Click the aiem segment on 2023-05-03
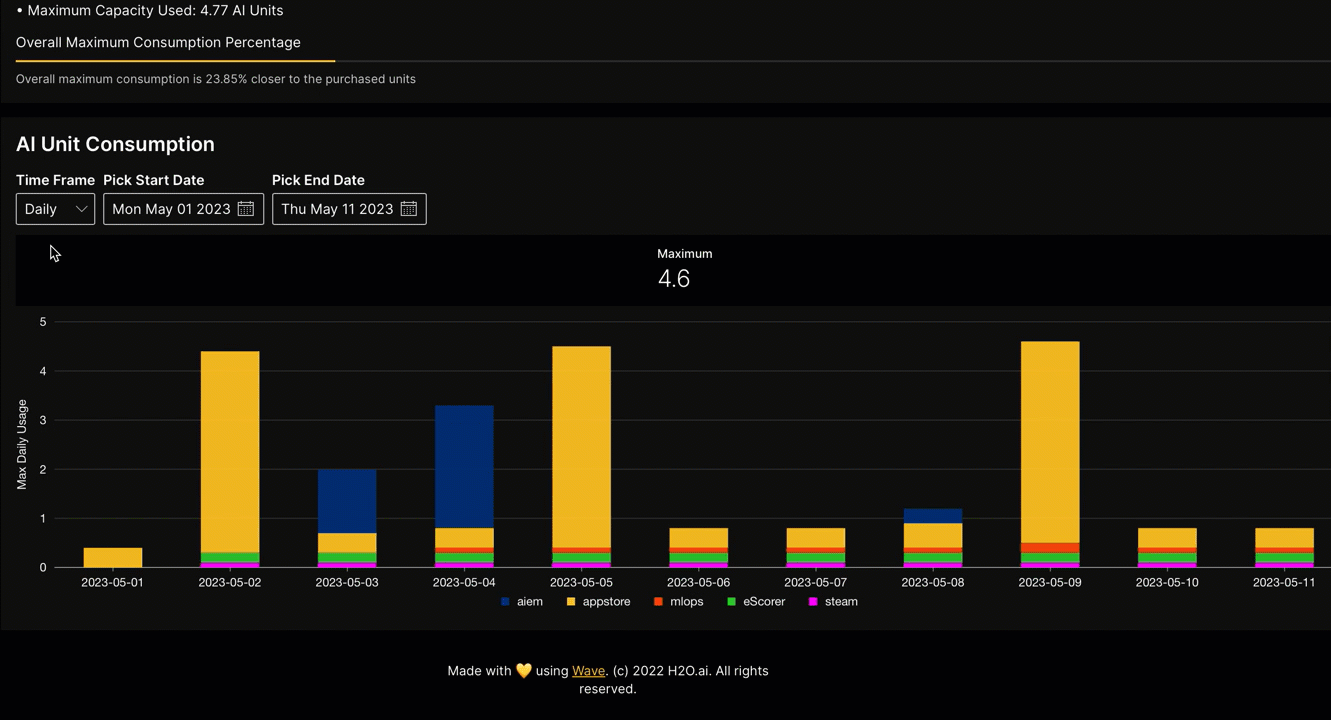This screenshot has height=720, width=1331. point(347,500)
